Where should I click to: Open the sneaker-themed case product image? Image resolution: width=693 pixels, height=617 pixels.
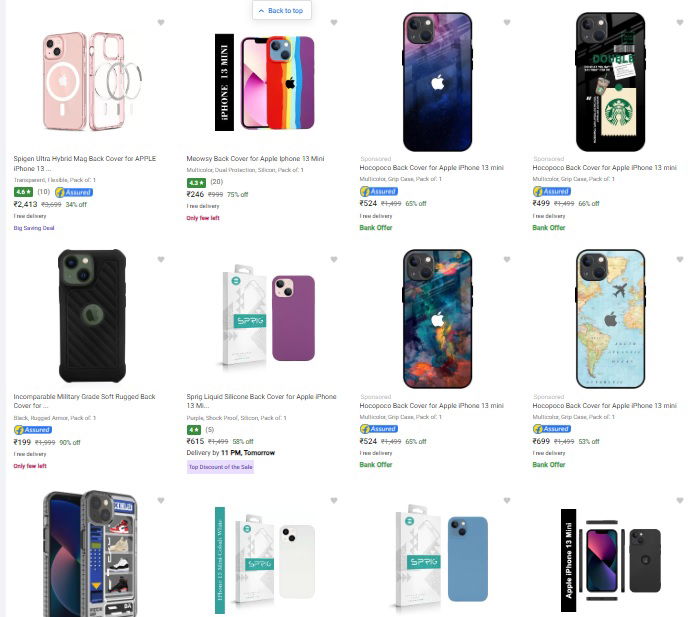click(x=90, y=553)
